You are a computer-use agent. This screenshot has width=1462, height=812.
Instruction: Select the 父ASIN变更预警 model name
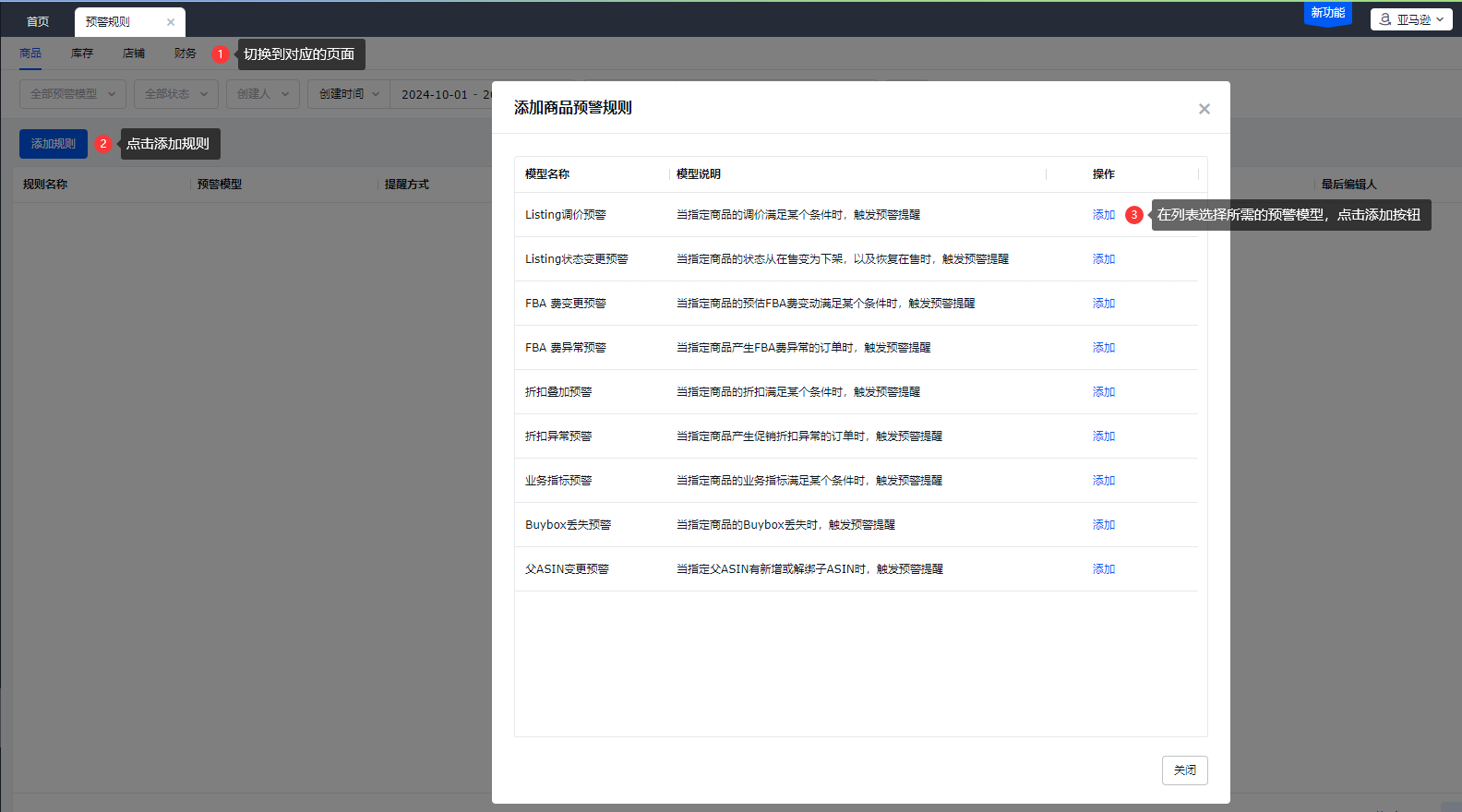click(x=568, y=569)
